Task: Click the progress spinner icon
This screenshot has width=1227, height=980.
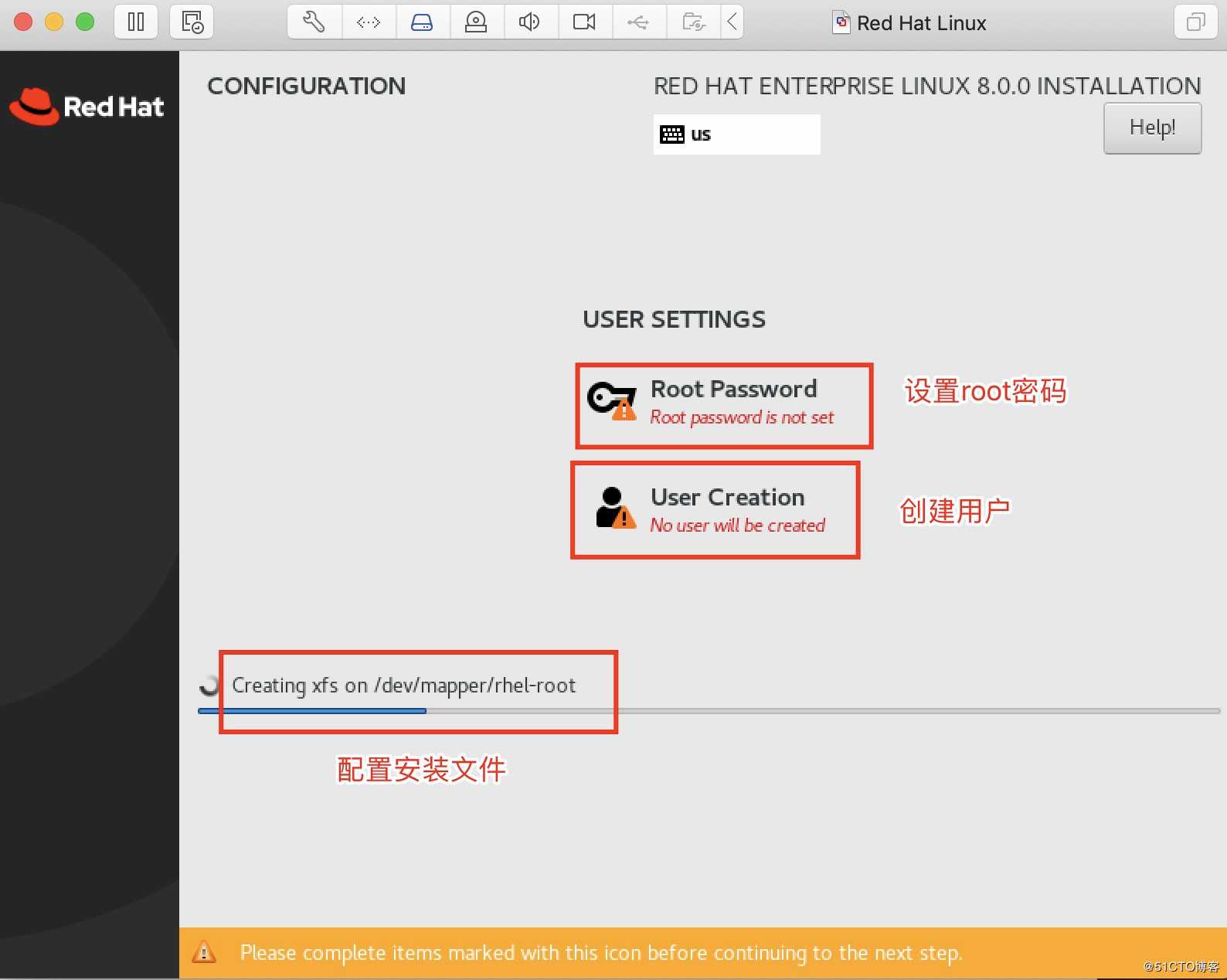Action: click(209, 686)
